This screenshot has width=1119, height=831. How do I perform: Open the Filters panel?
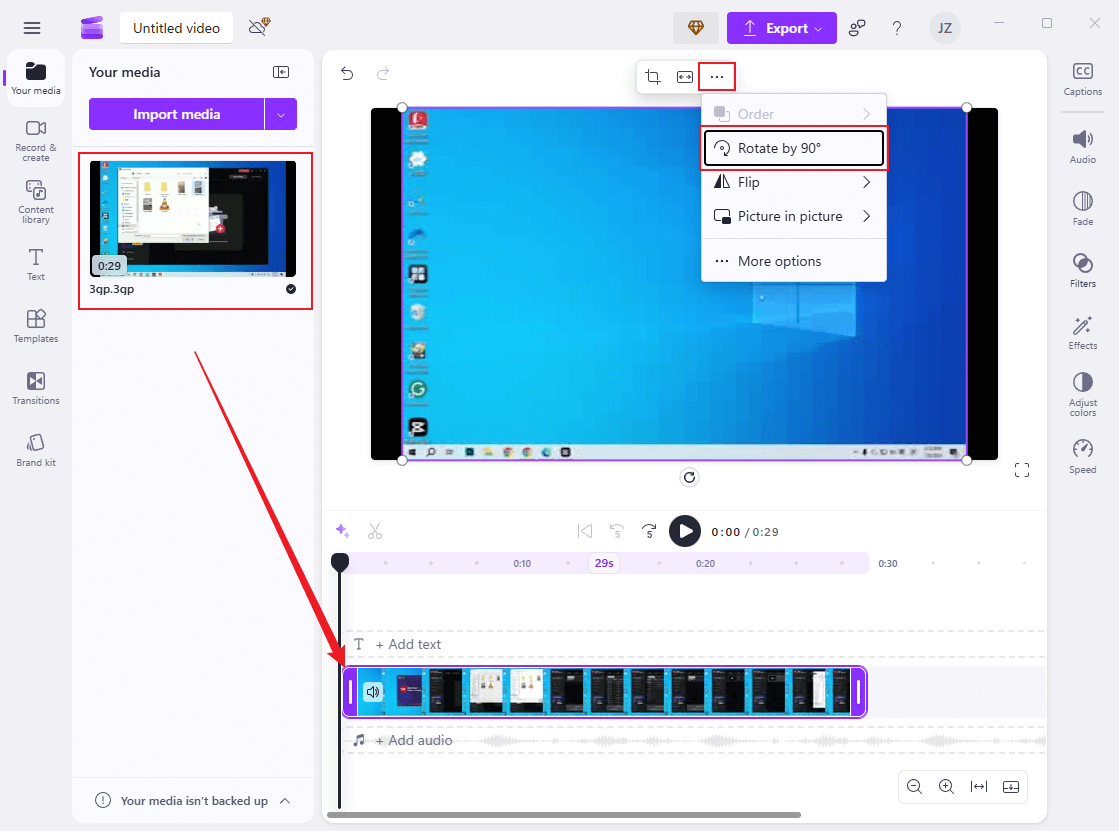(x=1083, y=271)
